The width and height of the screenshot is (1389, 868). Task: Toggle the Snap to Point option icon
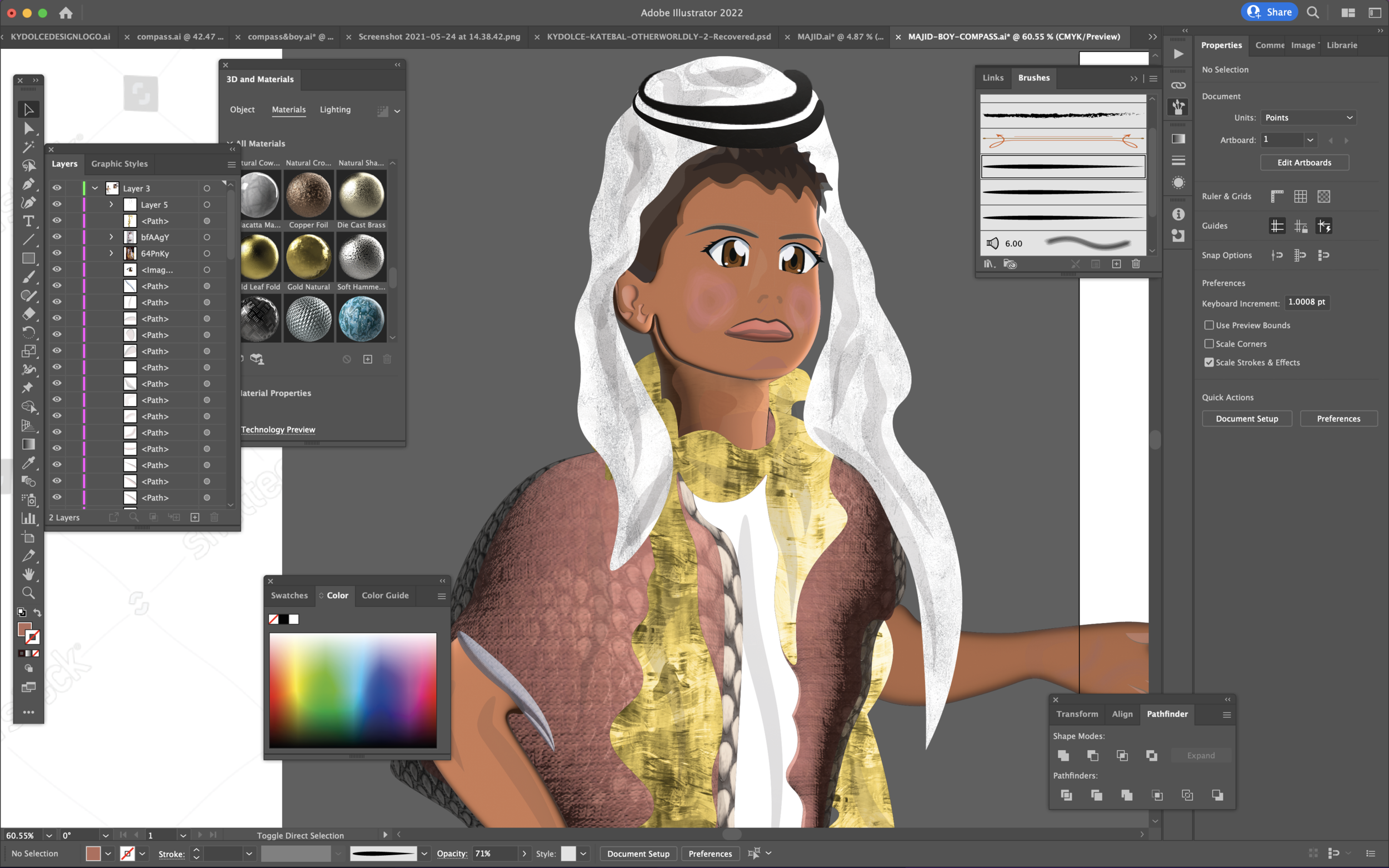pos(1276,255)
